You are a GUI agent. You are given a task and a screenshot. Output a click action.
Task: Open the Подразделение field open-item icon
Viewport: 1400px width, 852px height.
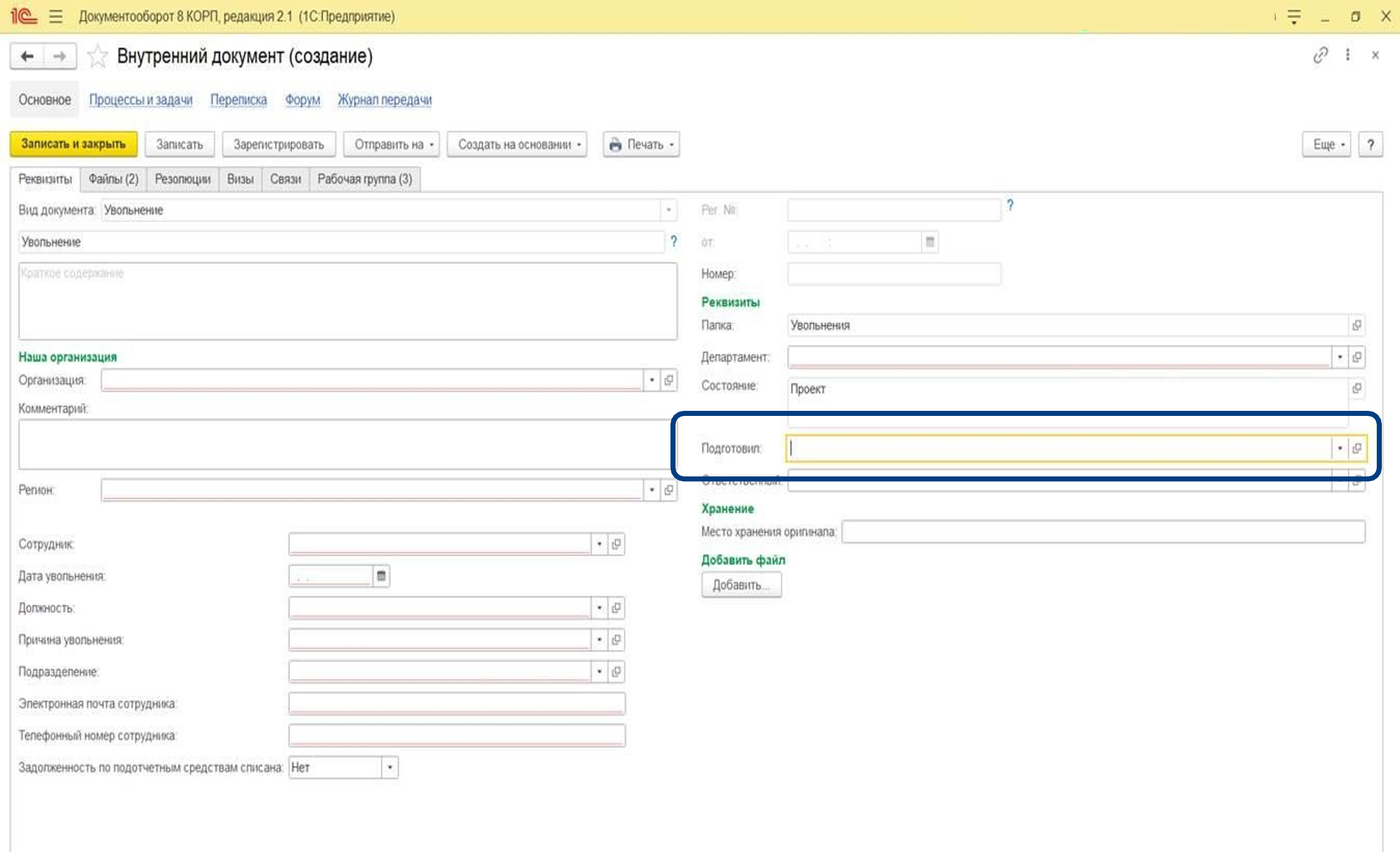[616, 671]
